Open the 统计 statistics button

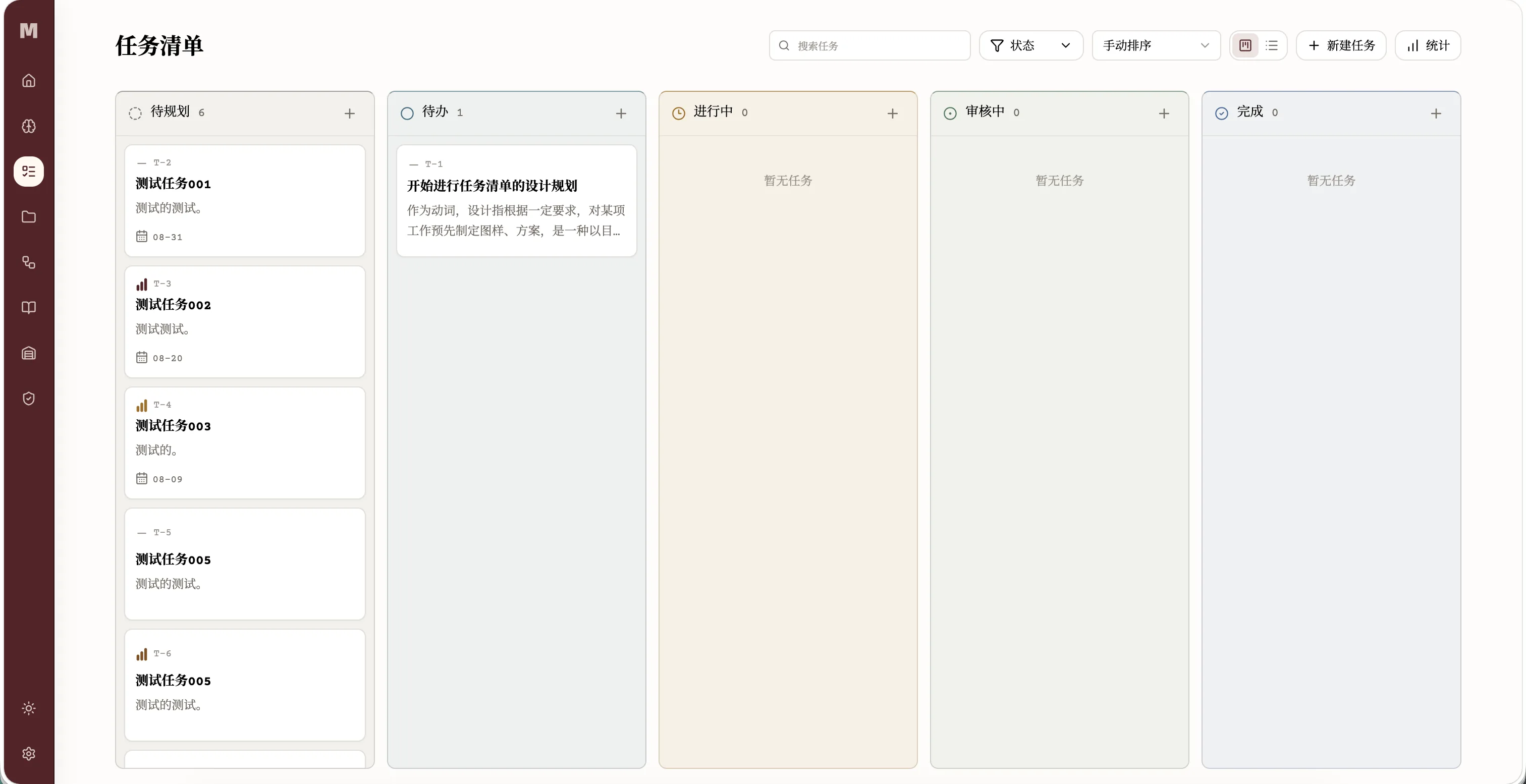click(x=1428, y=45)
